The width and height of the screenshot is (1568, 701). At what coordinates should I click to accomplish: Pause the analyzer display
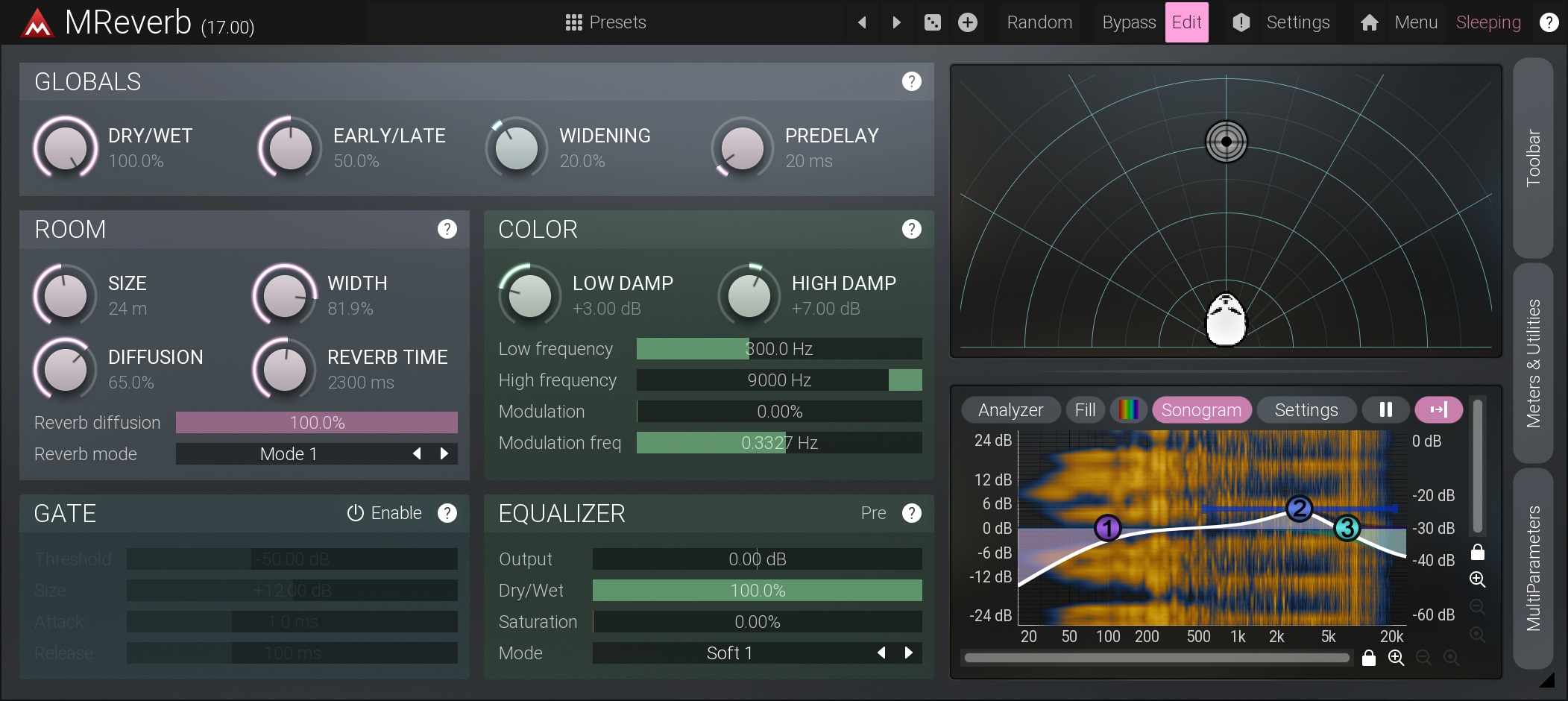[1385, 409]
